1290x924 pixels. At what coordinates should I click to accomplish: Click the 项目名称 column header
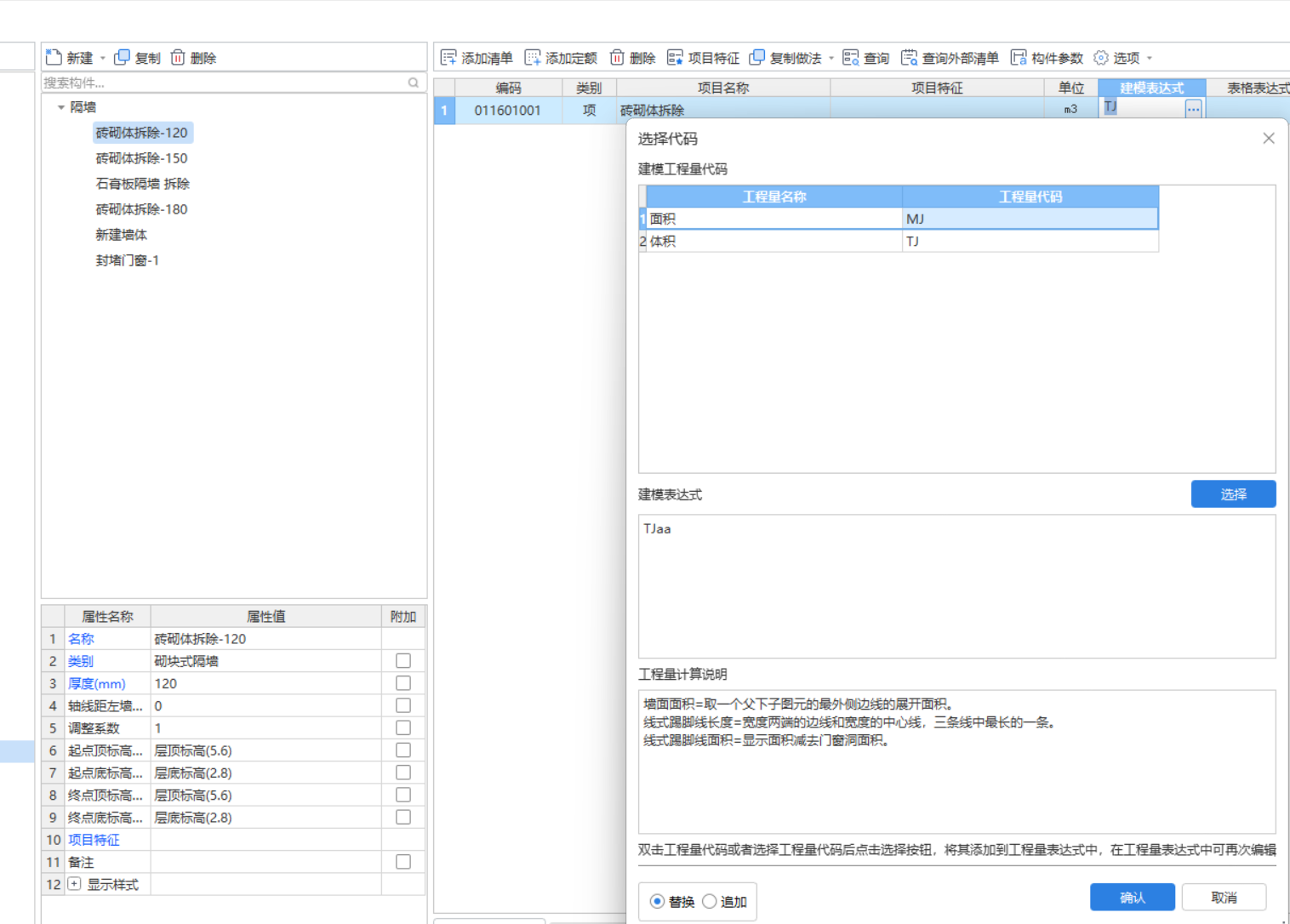723,88
